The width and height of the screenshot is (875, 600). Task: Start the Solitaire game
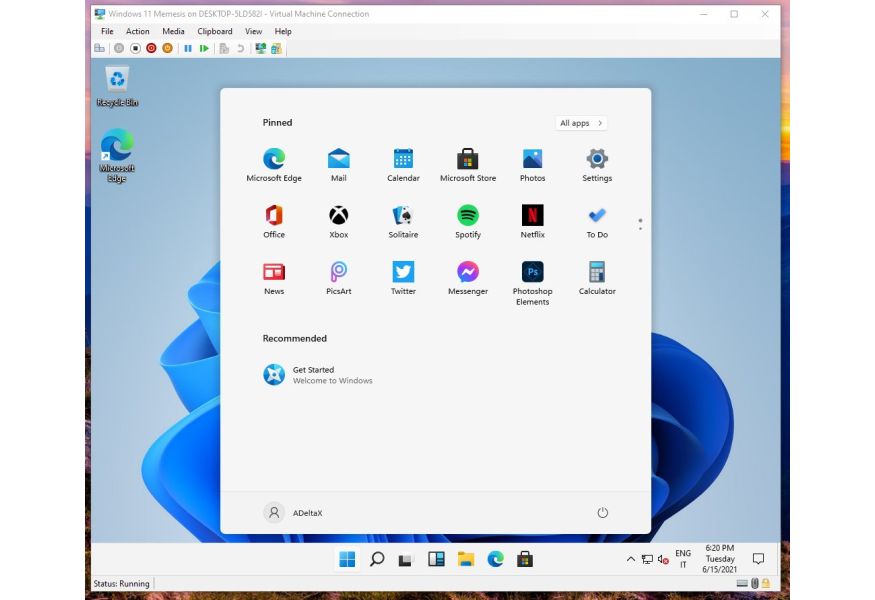click(403, 222)
